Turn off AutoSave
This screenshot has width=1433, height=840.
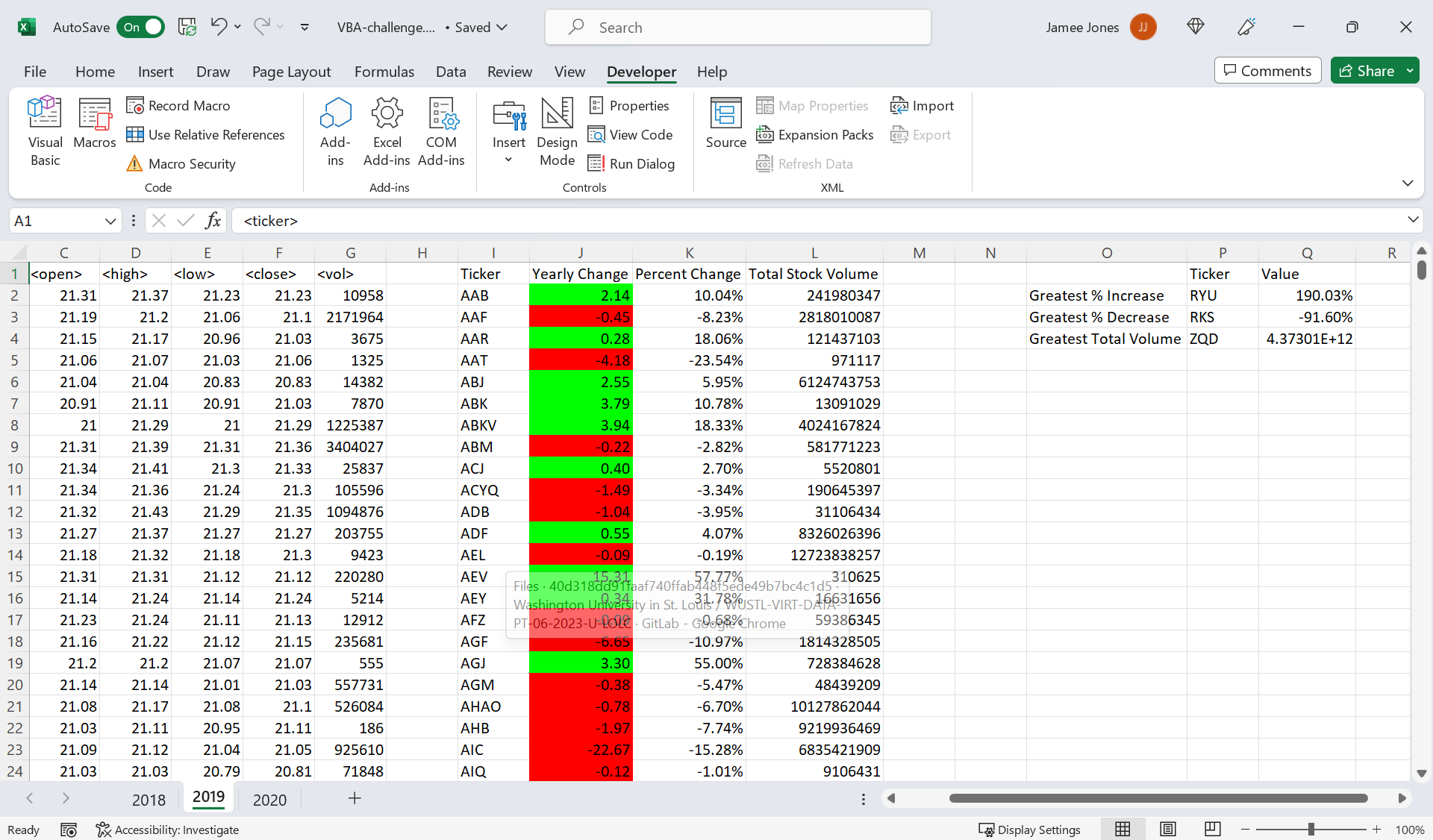140,27
